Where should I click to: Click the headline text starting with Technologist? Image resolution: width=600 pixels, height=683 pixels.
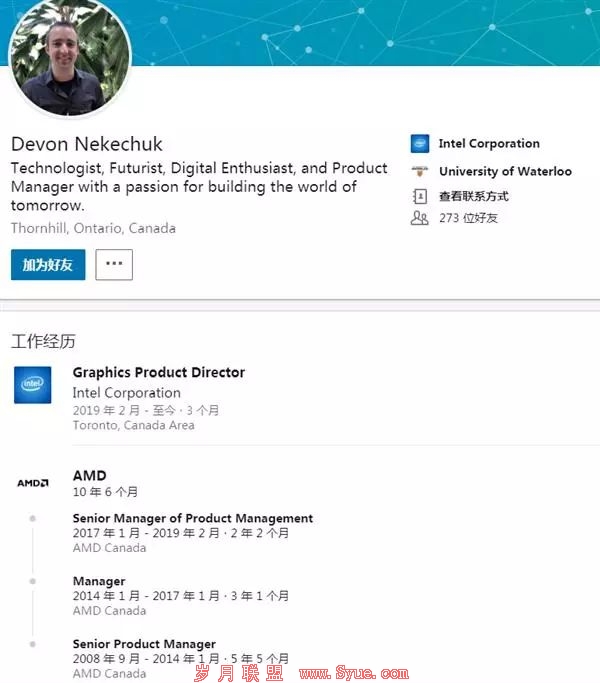pos(199,186)
